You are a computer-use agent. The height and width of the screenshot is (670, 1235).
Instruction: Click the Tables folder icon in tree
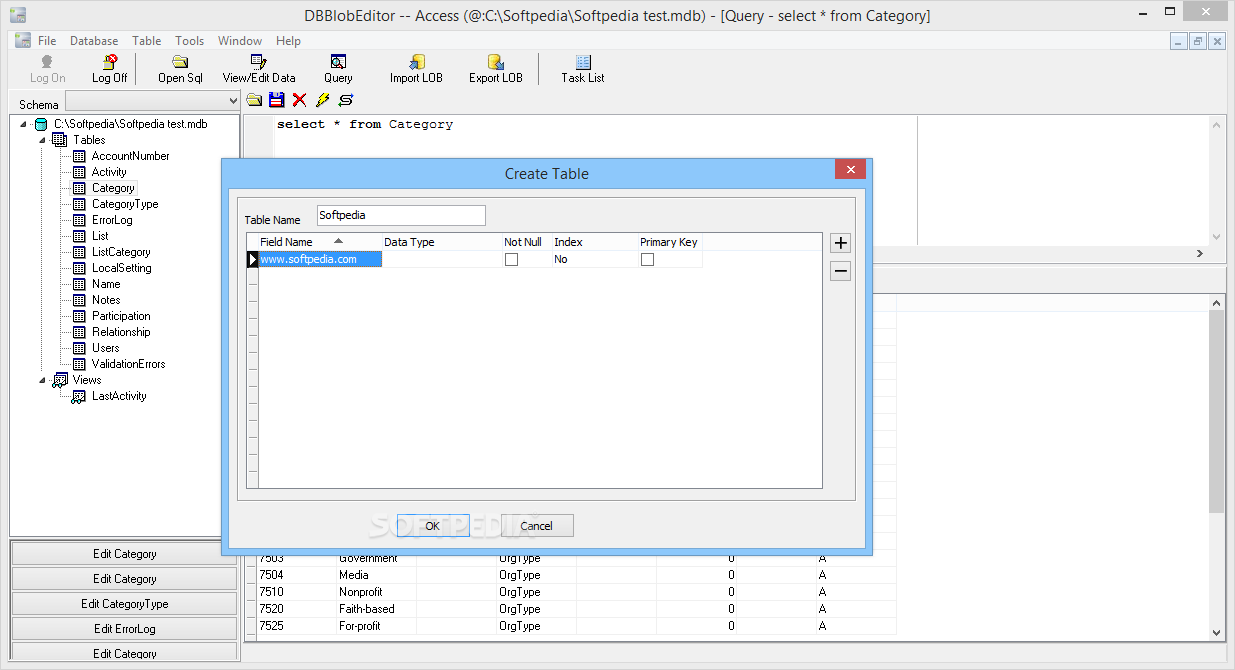pos(60,140)
